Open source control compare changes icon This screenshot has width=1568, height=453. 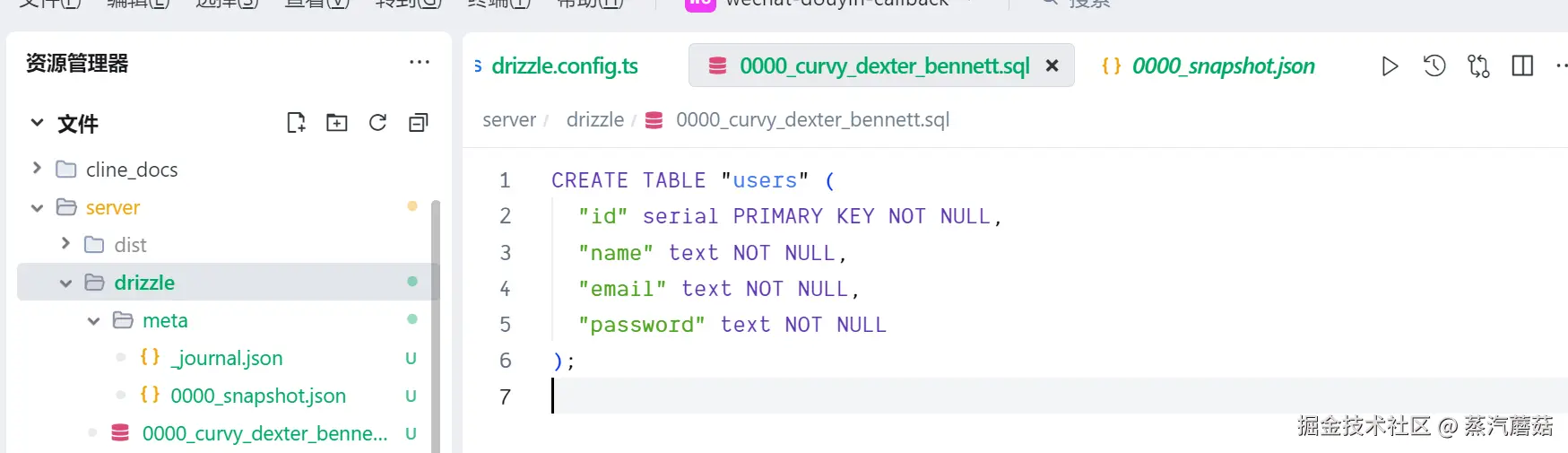[1478, 66]
